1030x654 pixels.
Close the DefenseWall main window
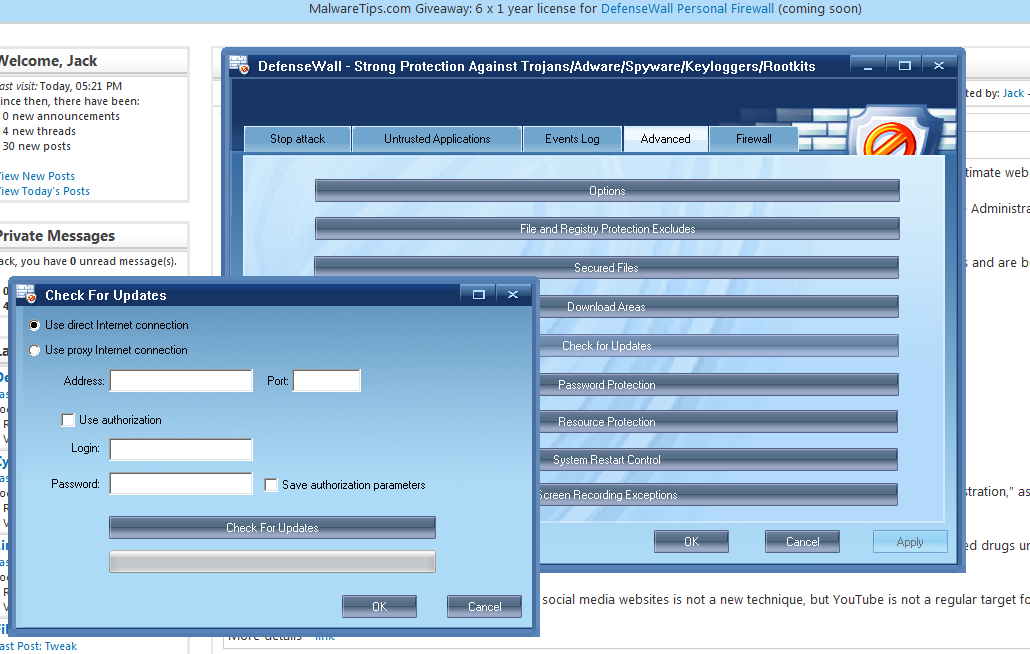pyautogui.click(x=939, y=66)
